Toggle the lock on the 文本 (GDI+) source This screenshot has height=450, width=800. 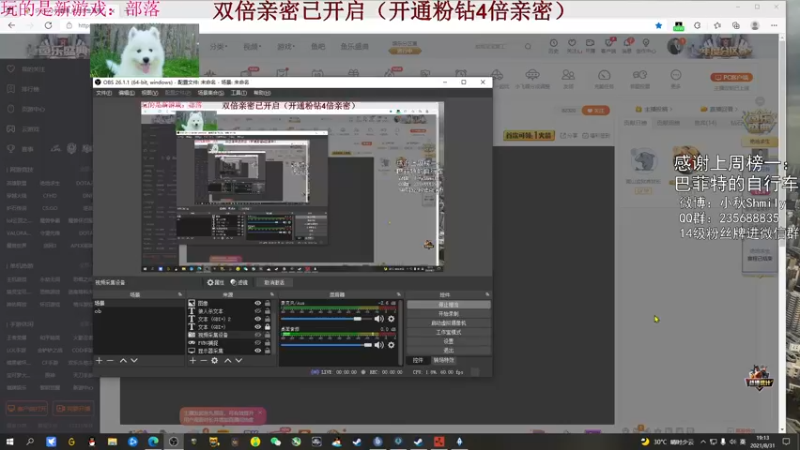(267, 327)
